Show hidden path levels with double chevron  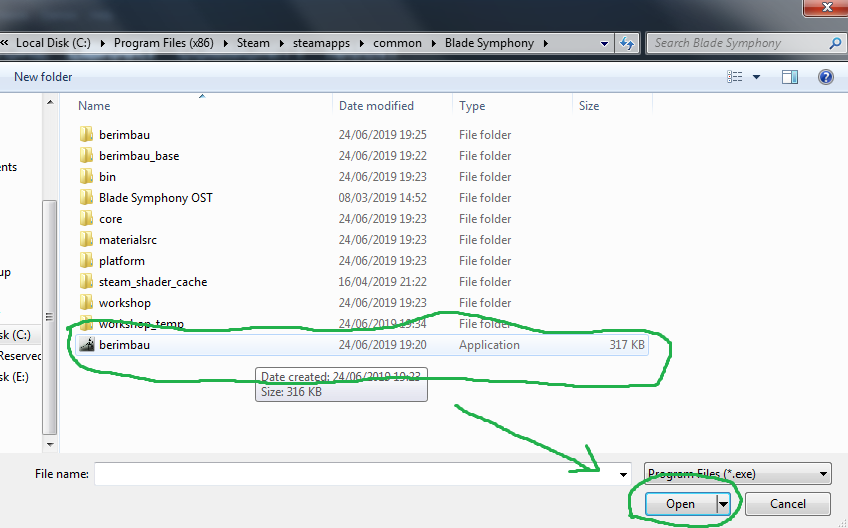click(4, 42)
